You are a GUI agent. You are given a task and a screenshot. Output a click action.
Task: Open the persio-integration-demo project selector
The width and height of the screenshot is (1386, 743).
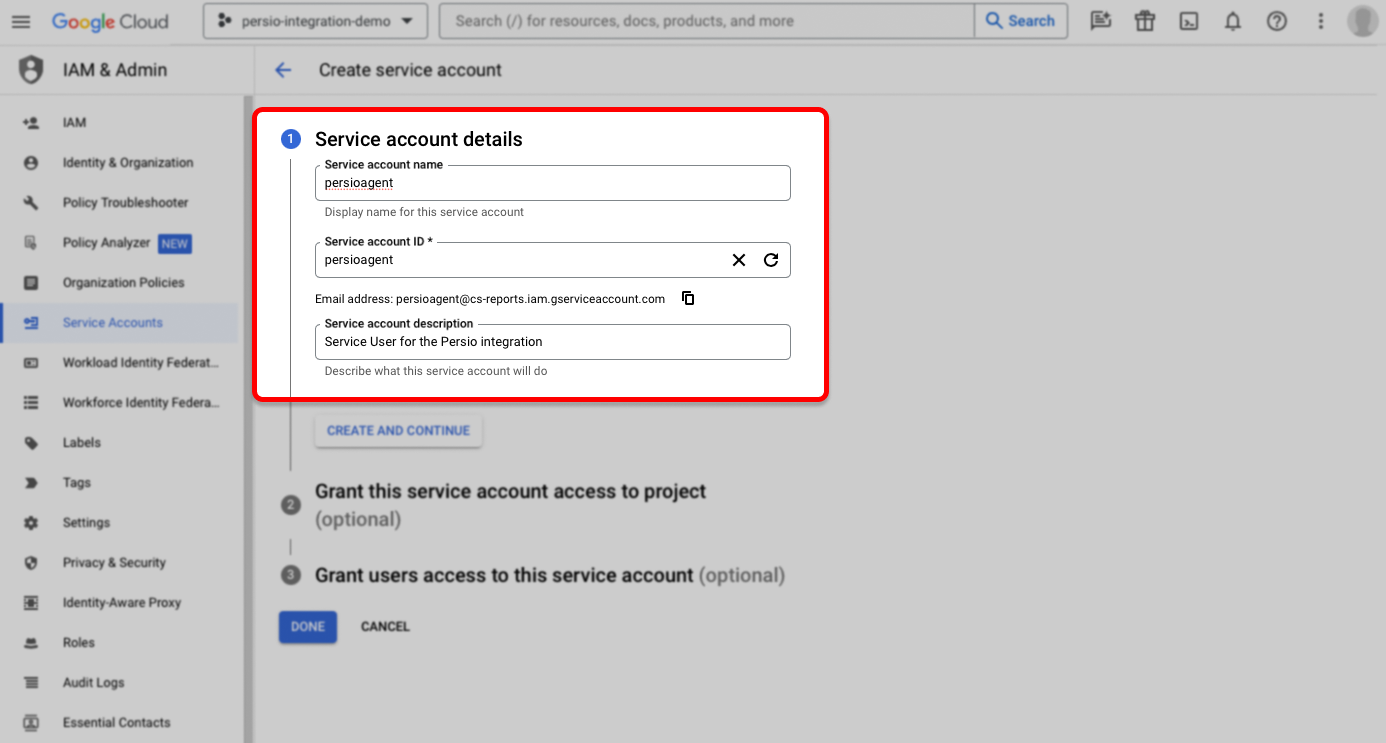(315, 20)
